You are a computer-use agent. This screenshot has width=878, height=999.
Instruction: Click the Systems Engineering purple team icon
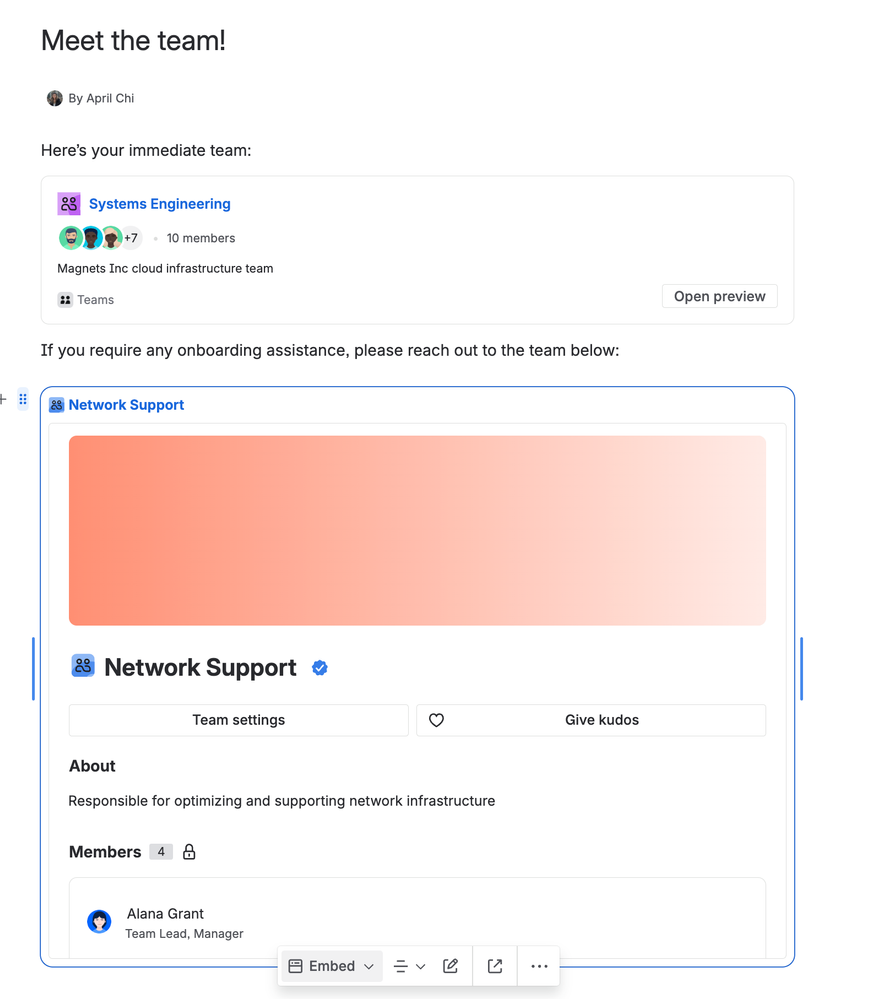(x=69, y=204)
